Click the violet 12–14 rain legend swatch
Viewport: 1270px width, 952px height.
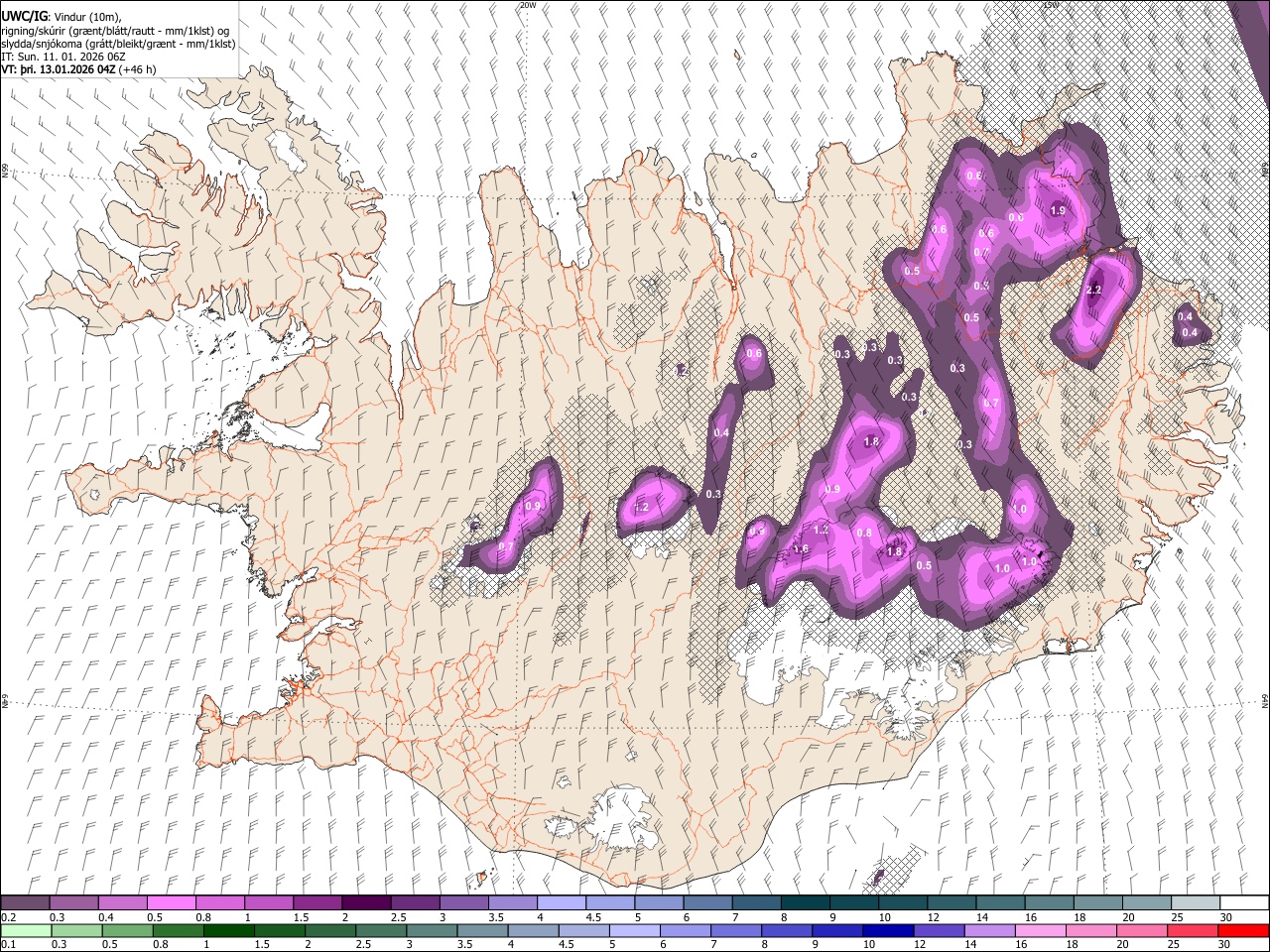[x=938, y=930]
